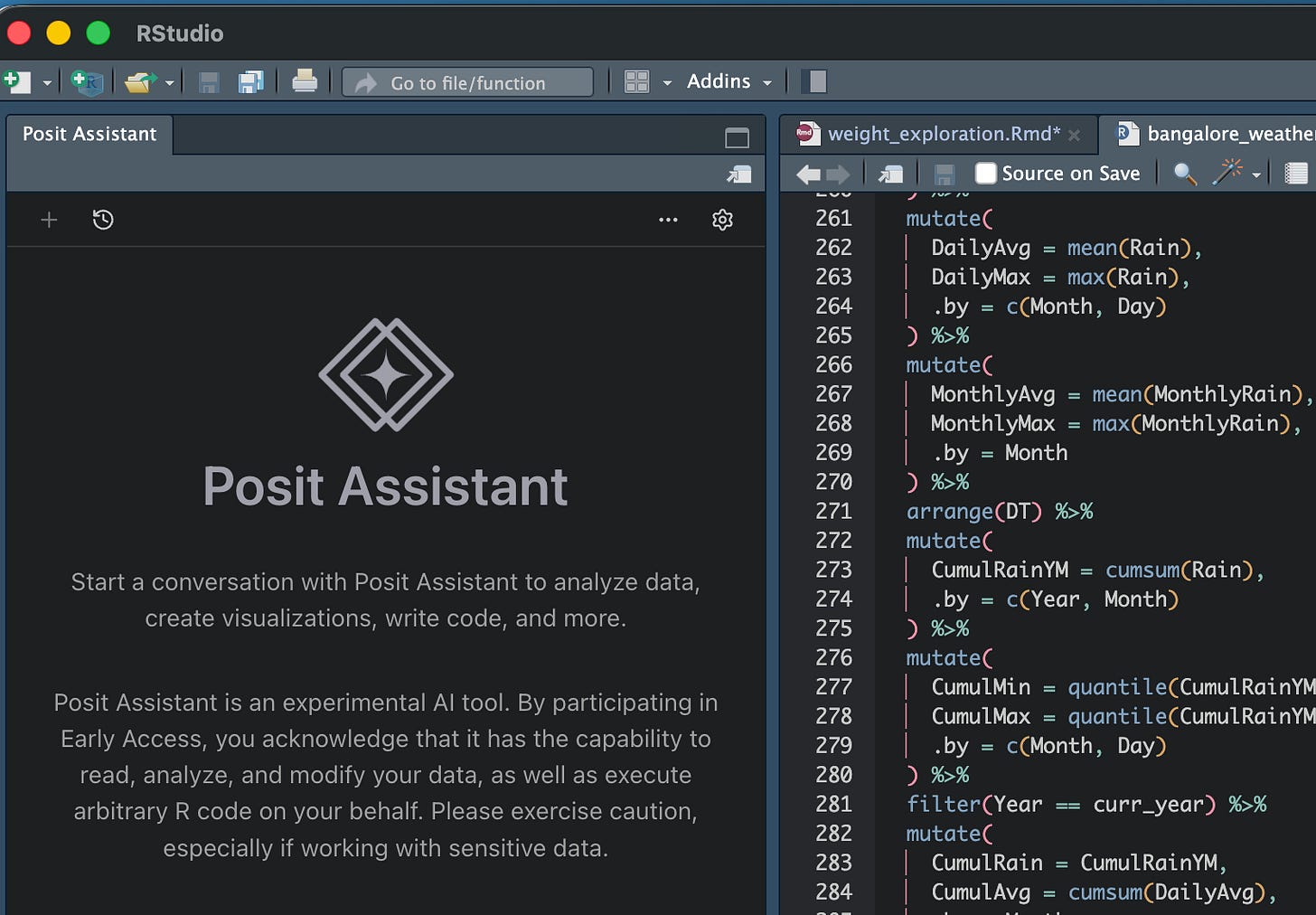1316x915 pixels.
Task: Go forward to next source location
Action: 838,174
